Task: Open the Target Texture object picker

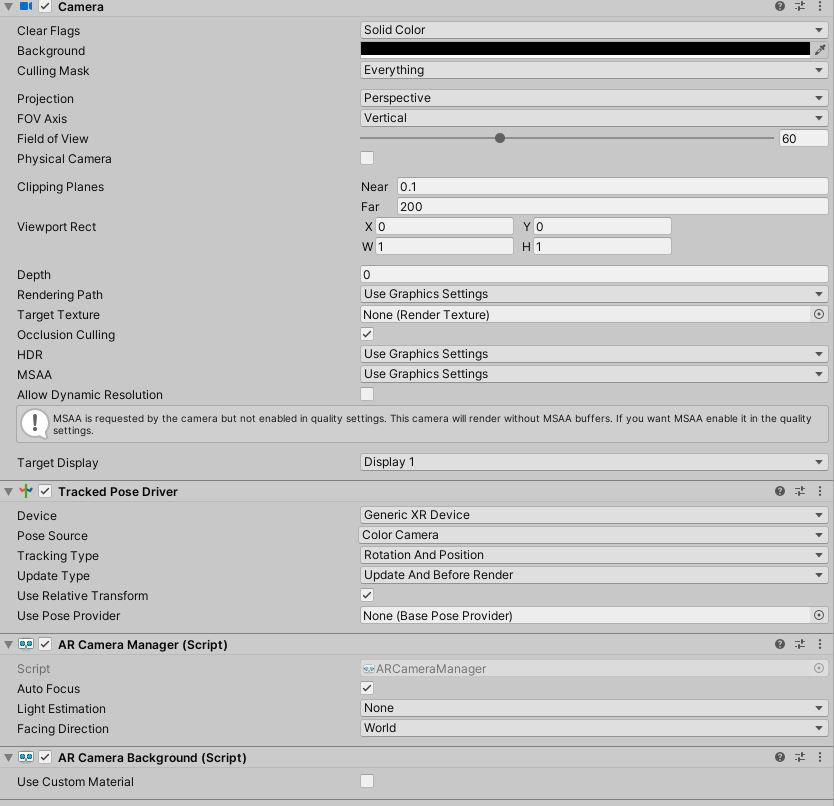Action: click(x=821, y=314)
